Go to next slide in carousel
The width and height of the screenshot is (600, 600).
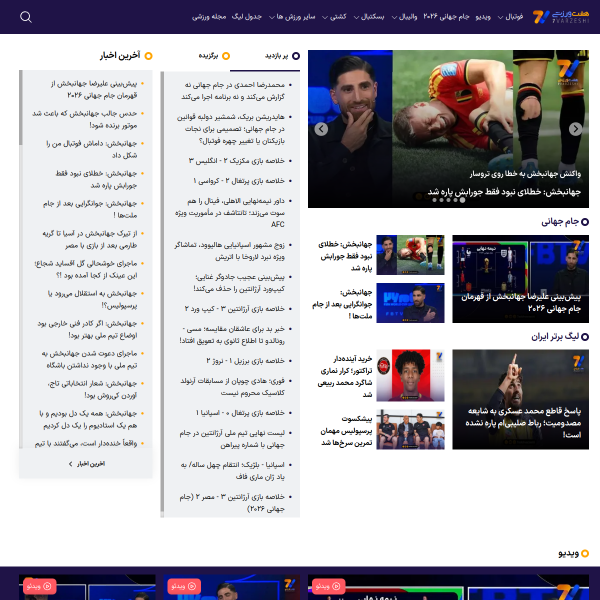[575, 129]
